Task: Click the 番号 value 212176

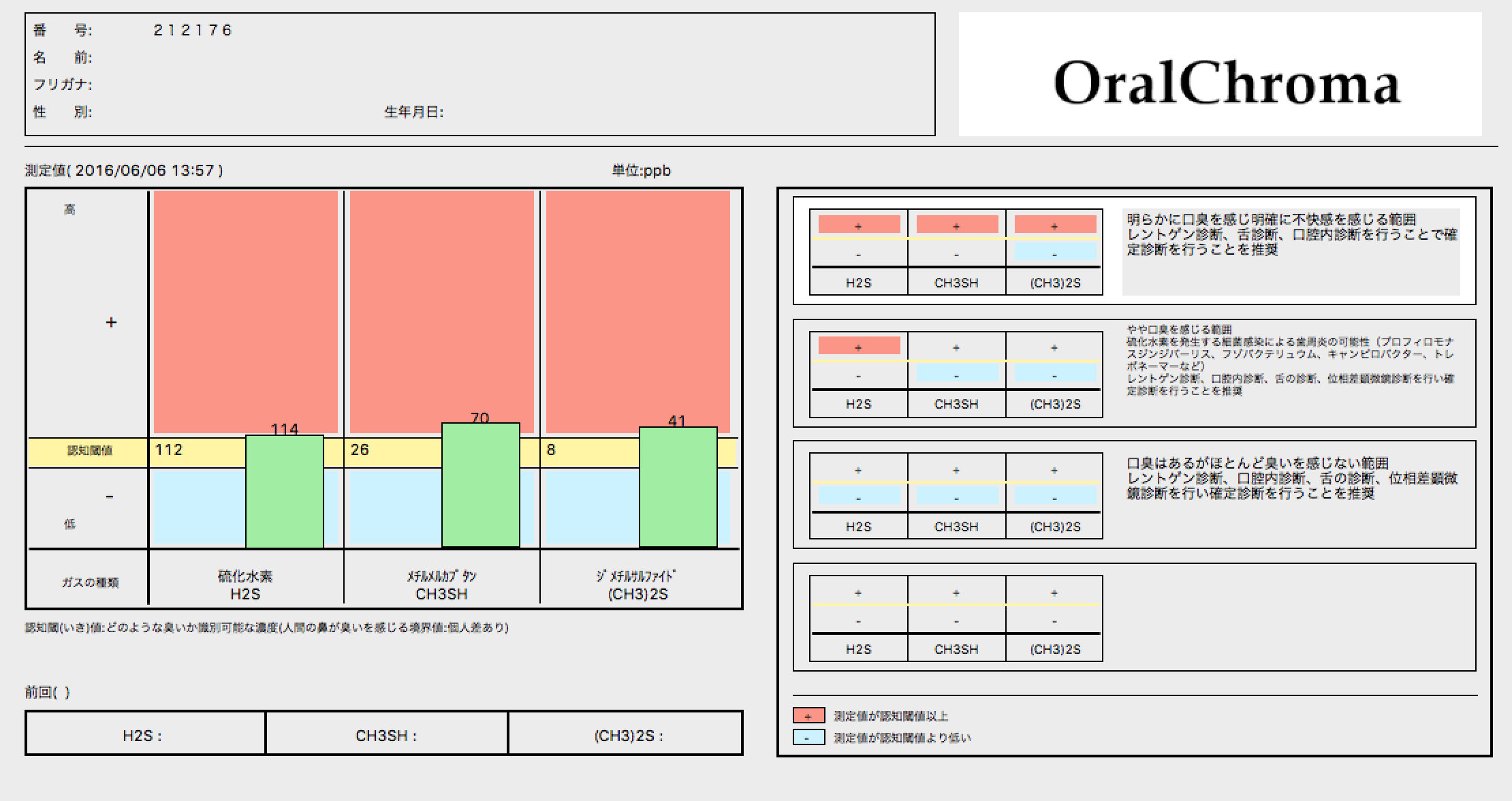Action: 193,30
